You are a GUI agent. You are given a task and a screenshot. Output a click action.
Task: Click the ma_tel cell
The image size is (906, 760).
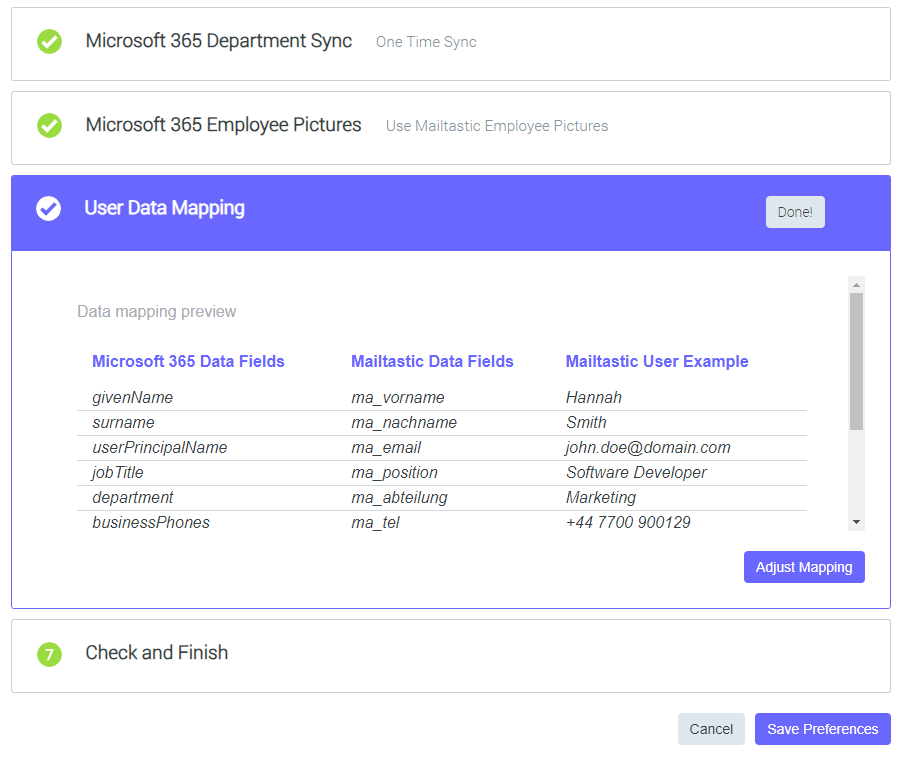[x=376, y=522]
